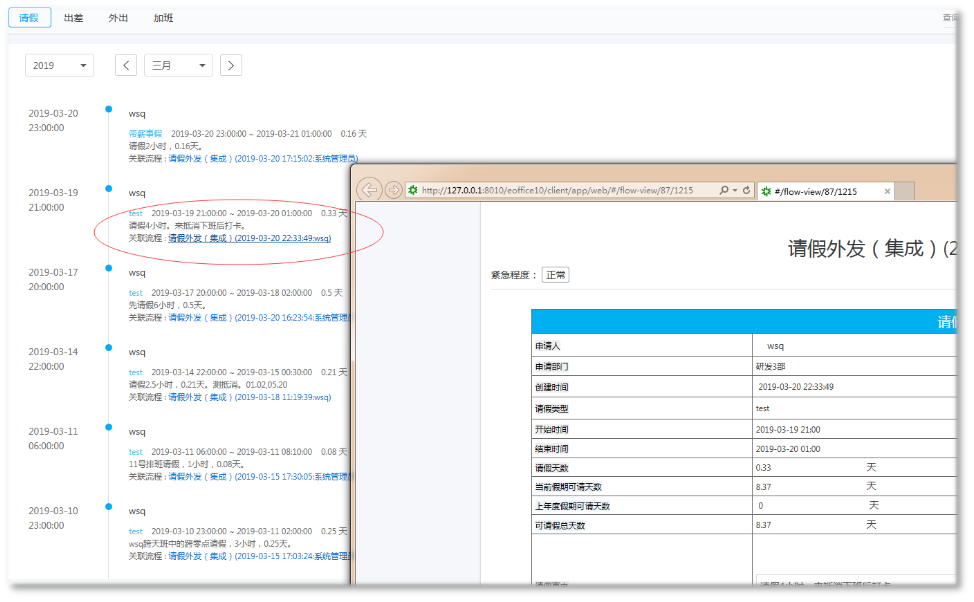Go to previous month arrow
This screenshot has width=974, height=602.
(126, 65)
